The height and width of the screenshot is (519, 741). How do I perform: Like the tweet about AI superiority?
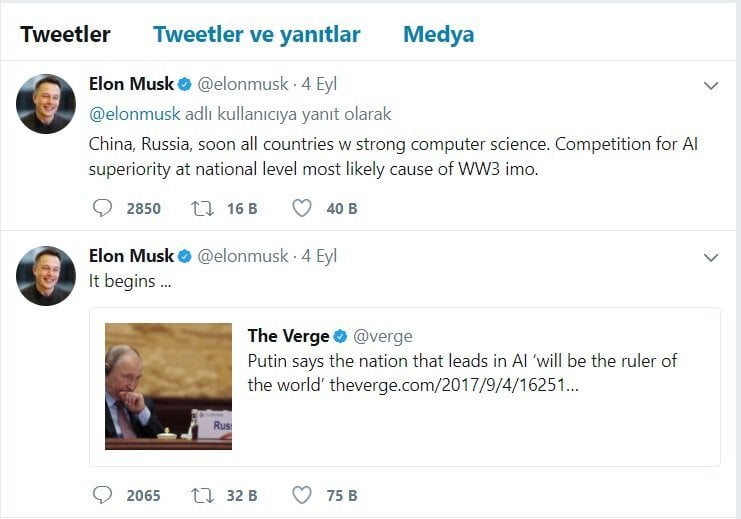click(302, 208)
